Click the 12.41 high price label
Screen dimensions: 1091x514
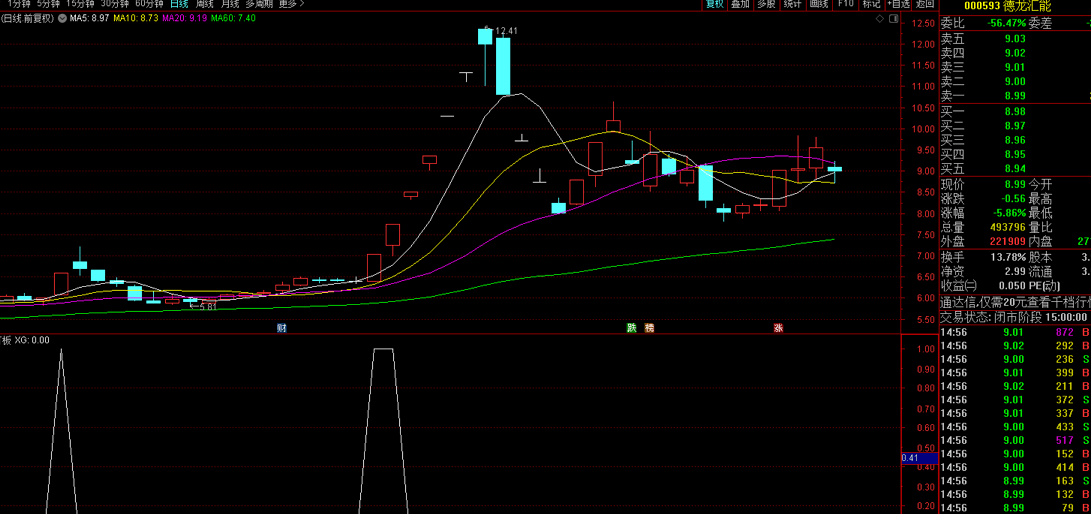[506, 31]
